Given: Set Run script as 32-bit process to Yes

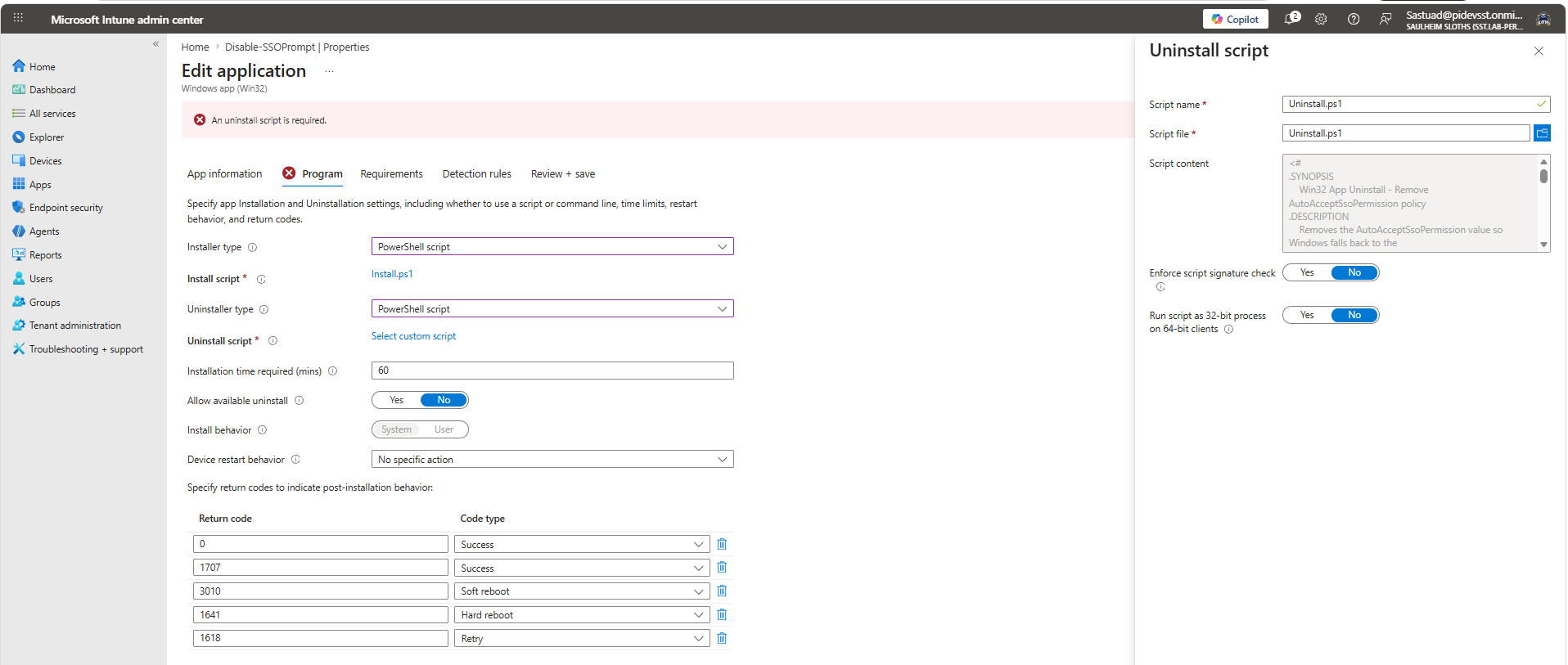Looking at the screenshot, I should click(x=1307, y=315).
